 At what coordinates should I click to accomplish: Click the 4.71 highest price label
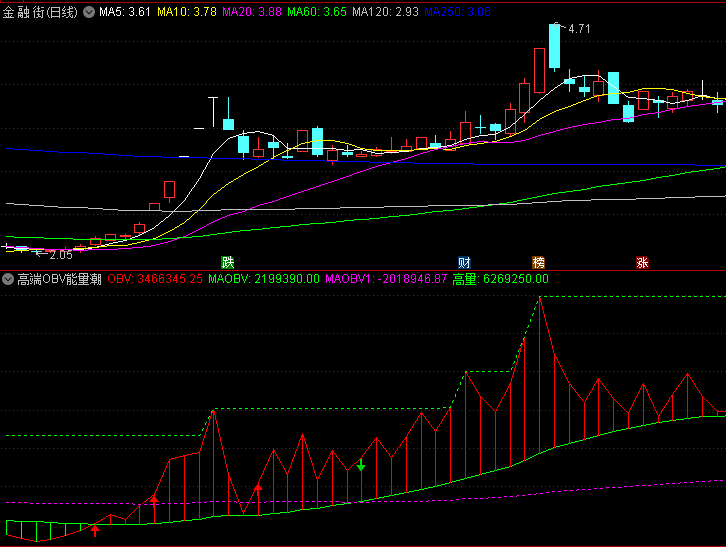pos(579,29)
